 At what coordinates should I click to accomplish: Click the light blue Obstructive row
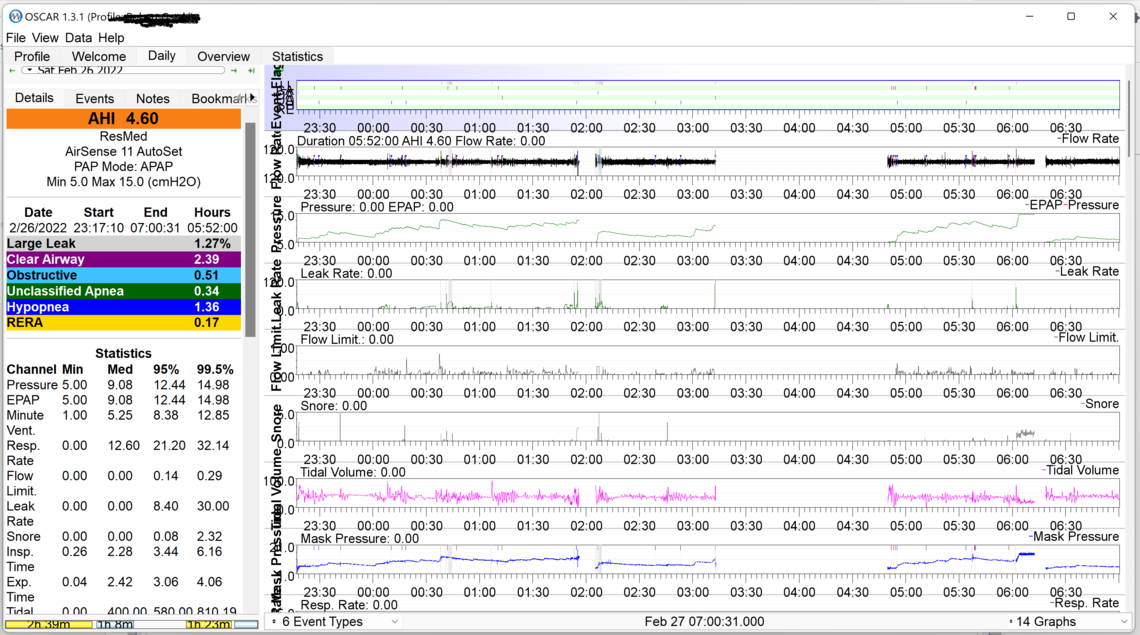coord(124,276)
